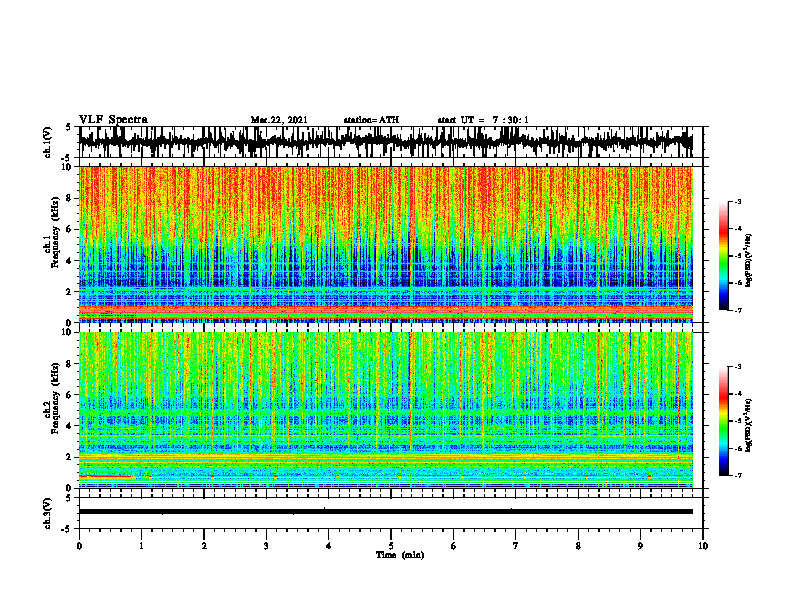This screenshot has height=612, width=792.
Task: Click the ch.1 spectrogram color scale bar
Action: click(x=724, y=256)
